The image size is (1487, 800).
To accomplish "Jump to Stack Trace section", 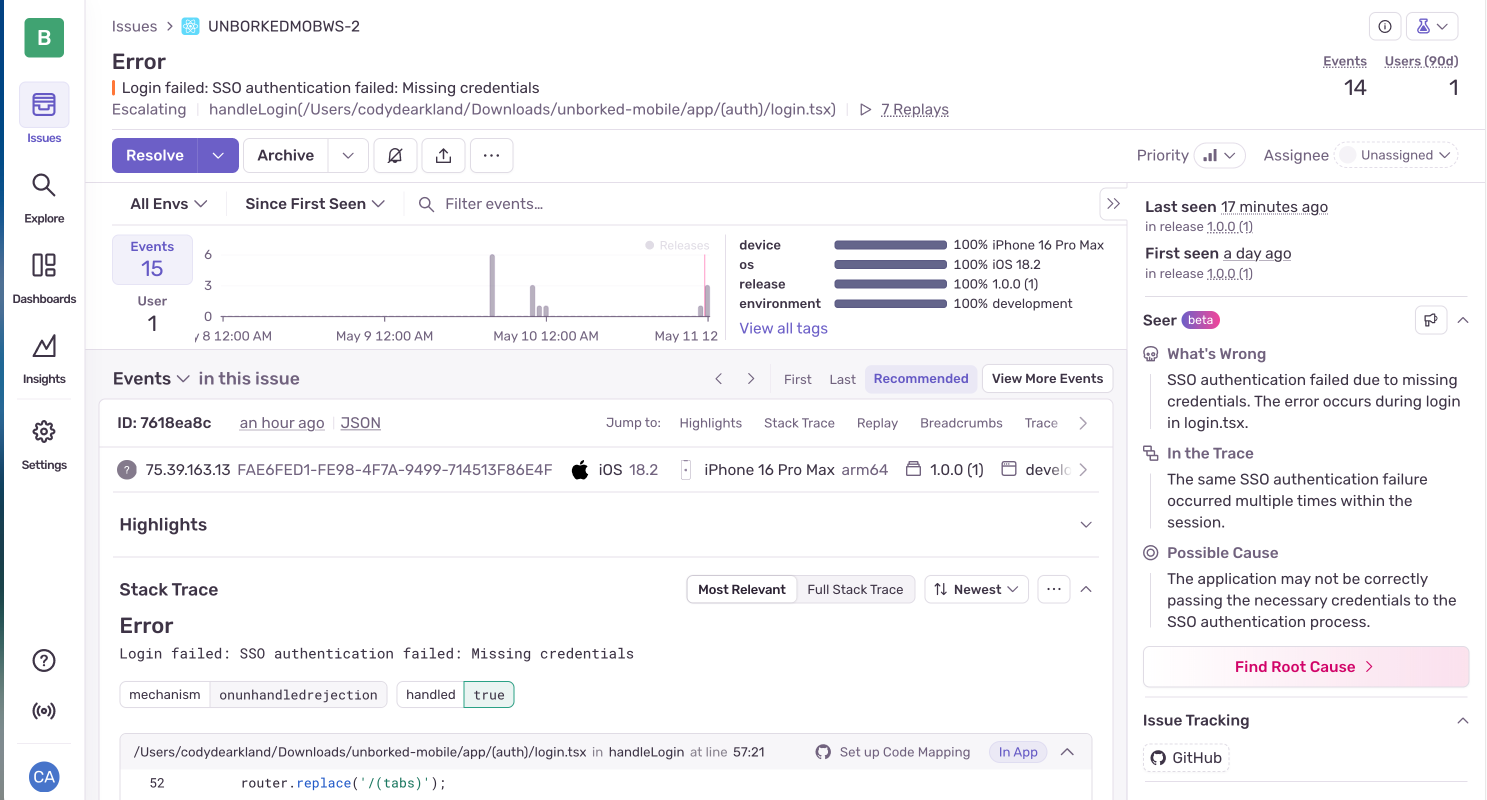I will pos(799,423).
